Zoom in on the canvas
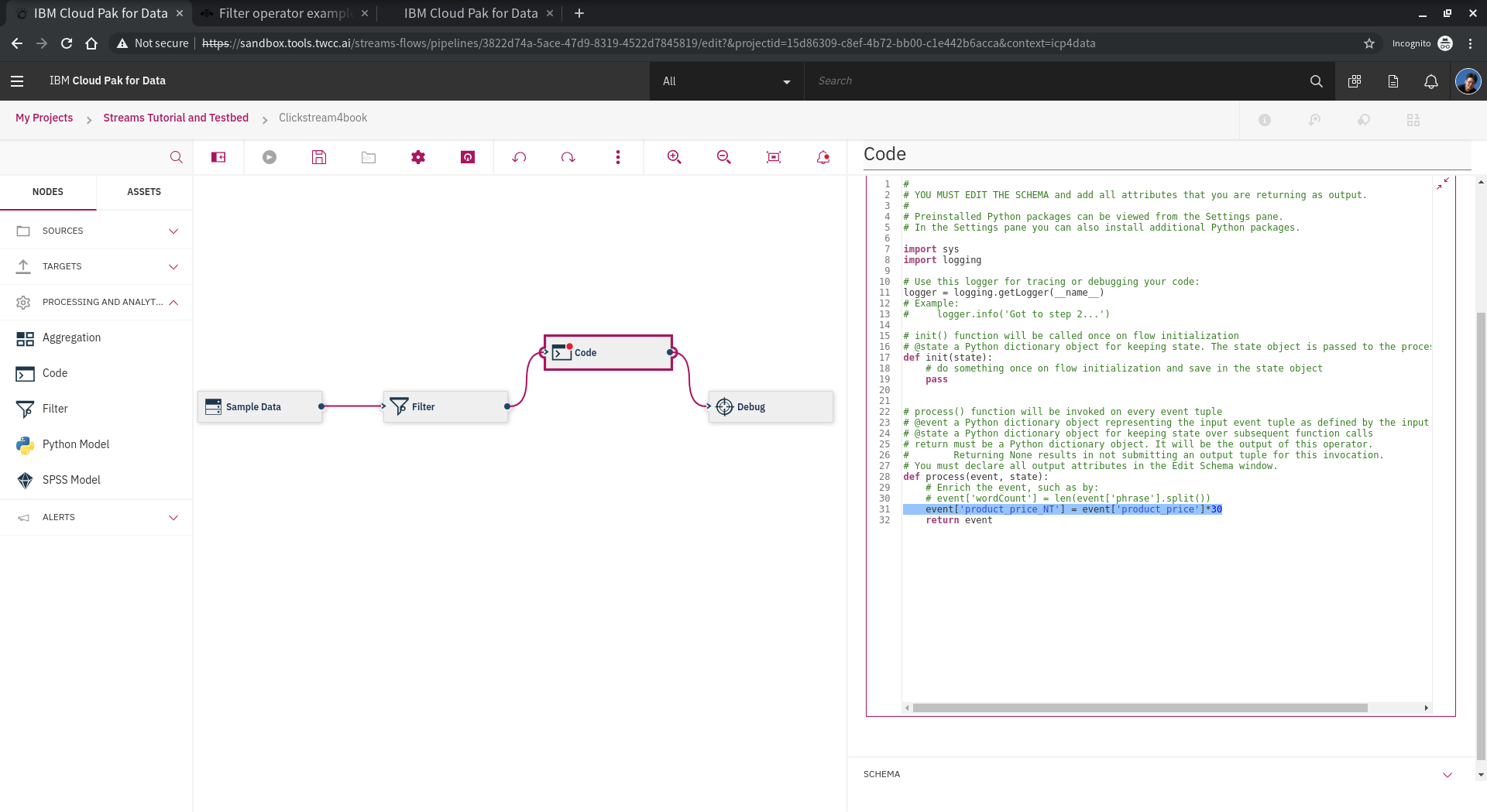Viewport: 1487px width, 812px height. (x=675, y=157)
